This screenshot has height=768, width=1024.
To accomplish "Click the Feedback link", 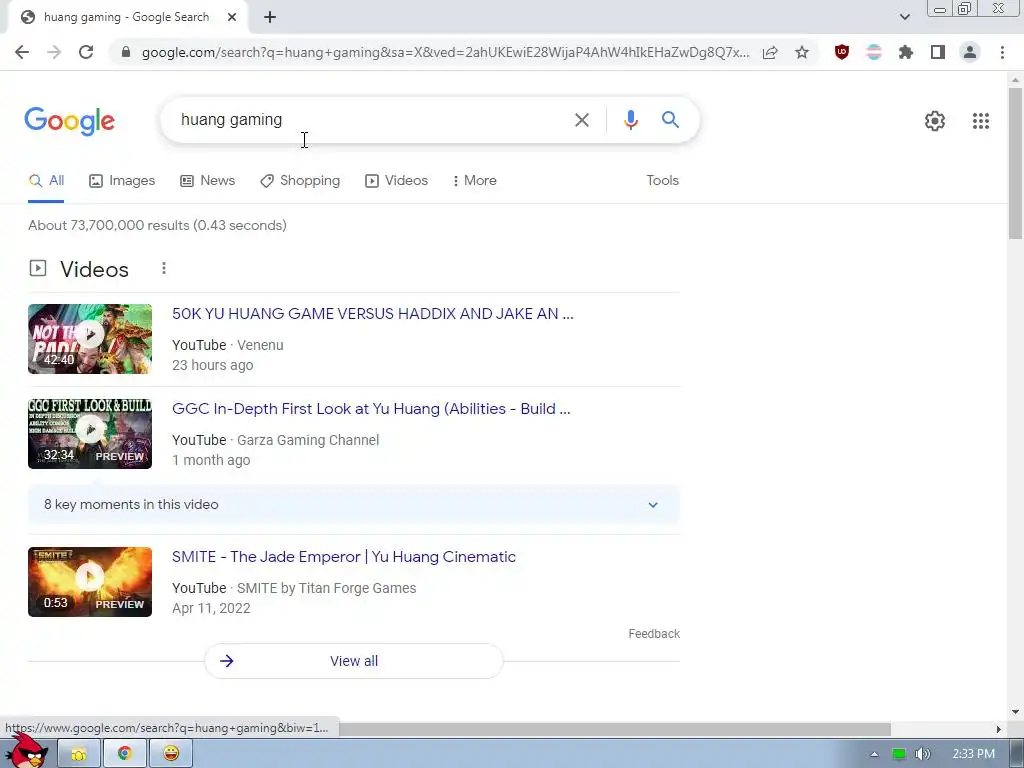I will click(x=654, y=634).
